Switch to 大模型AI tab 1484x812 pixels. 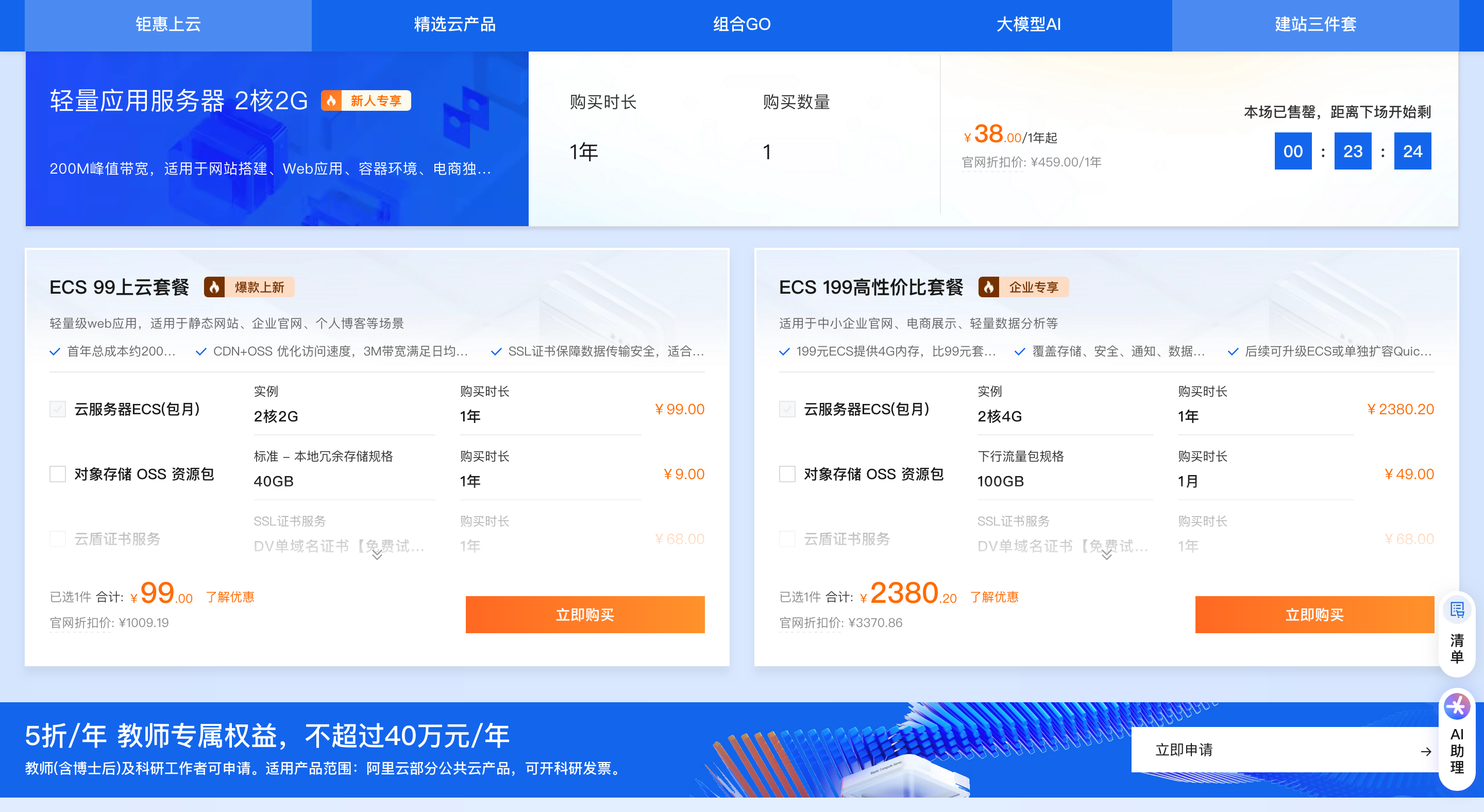(1028, 24)
